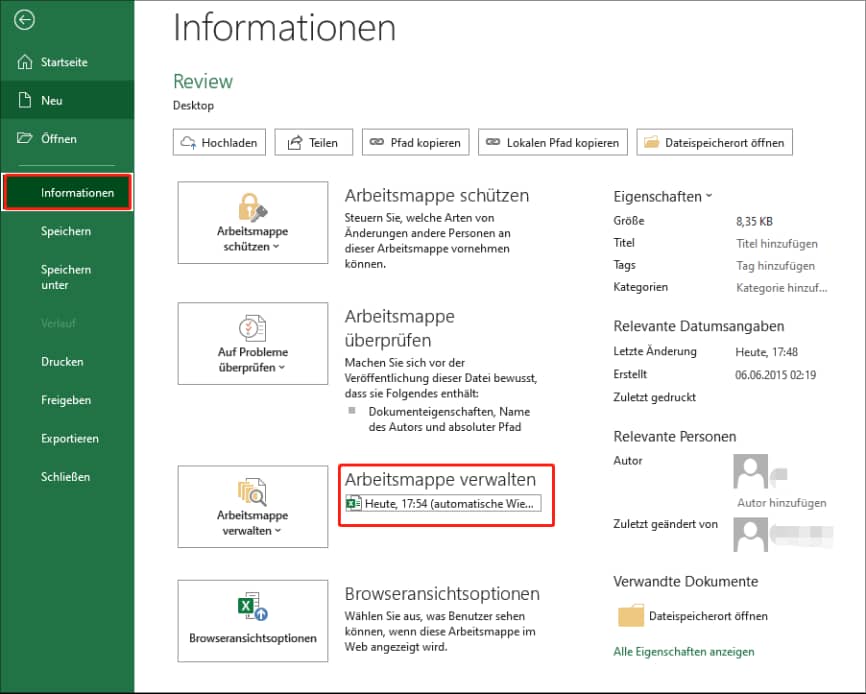The image size is (866, 694).
Task: Click the Tag hinzufügen field
Action: [x=775, y=266]
